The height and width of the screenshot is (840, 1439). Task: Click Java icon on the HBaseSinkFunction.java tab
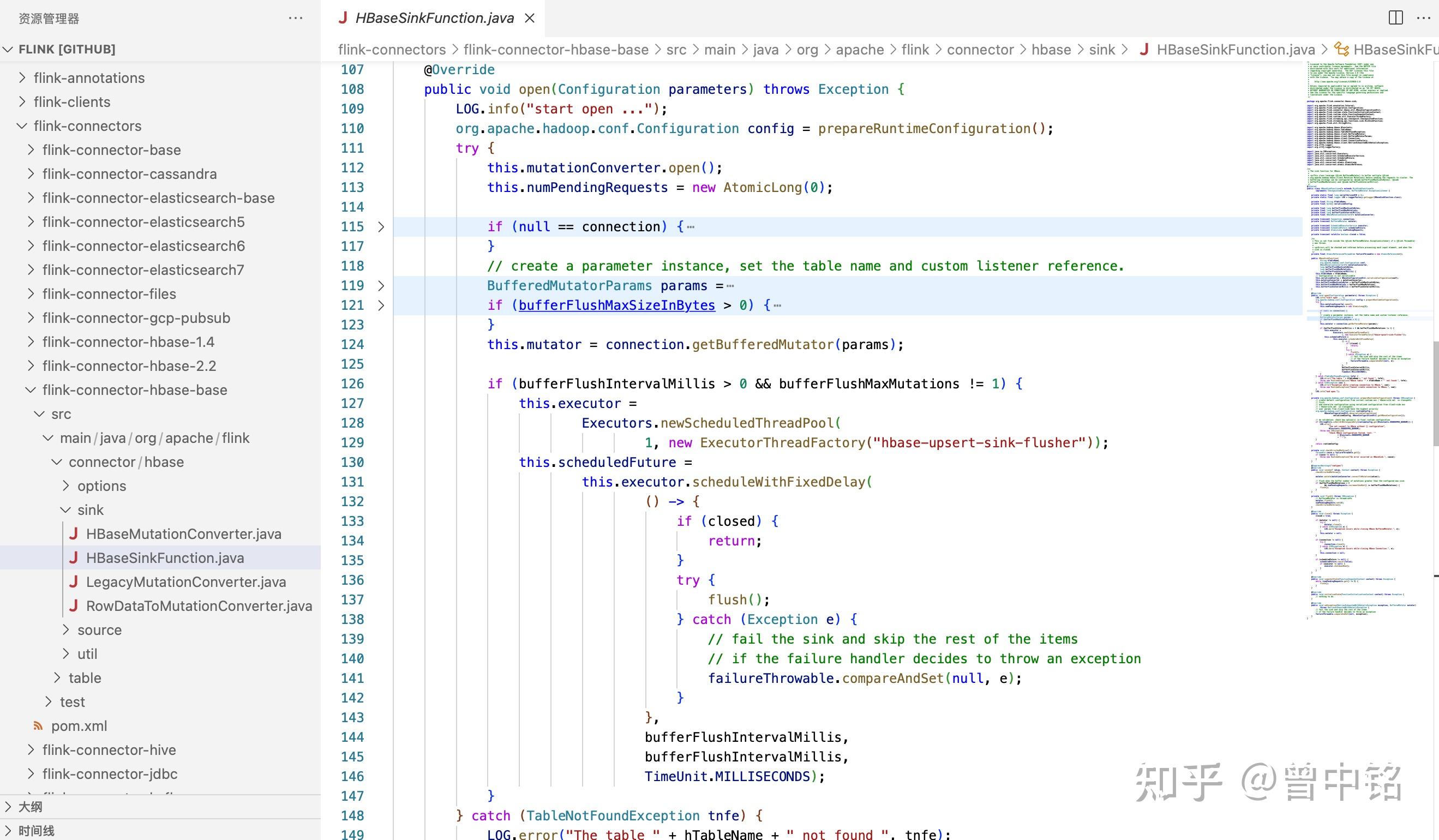(x=343, y=19)
